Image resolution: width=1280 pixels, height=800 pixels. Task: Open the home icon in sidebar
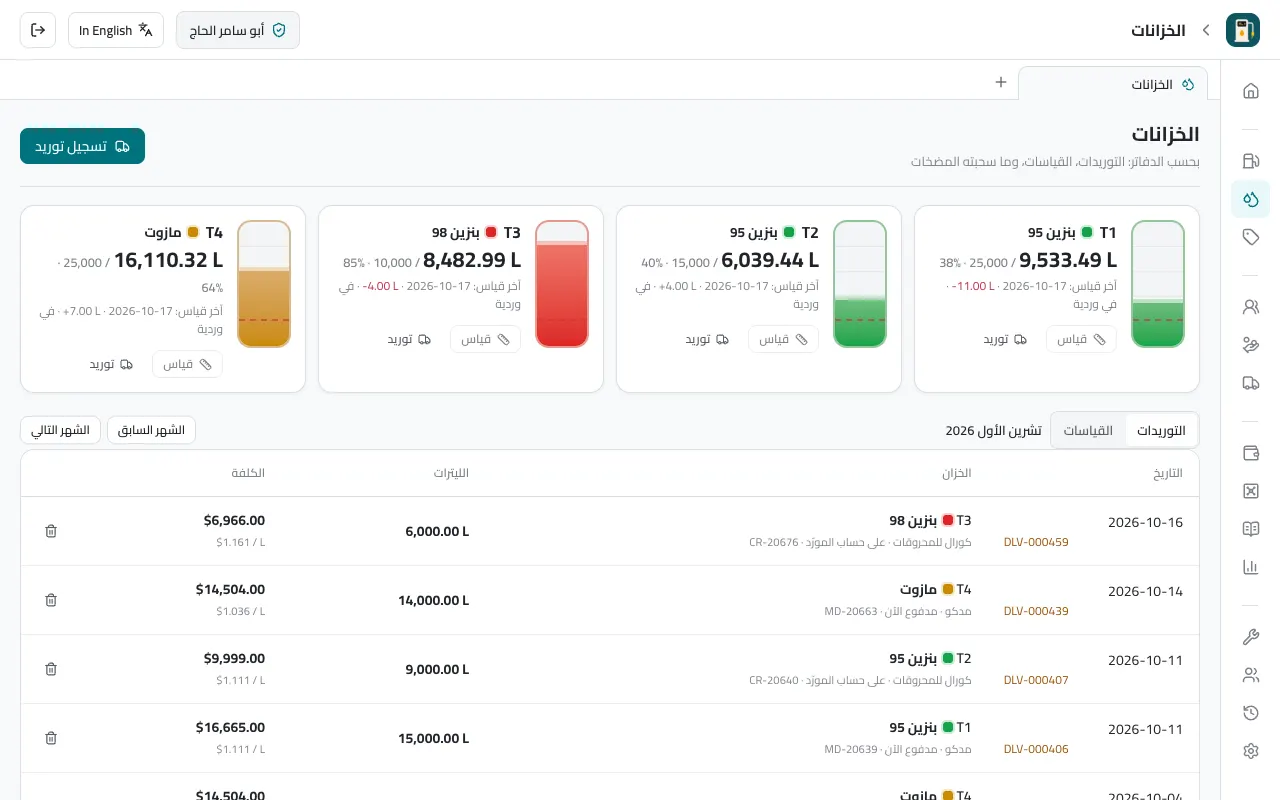coord(1250,91)
